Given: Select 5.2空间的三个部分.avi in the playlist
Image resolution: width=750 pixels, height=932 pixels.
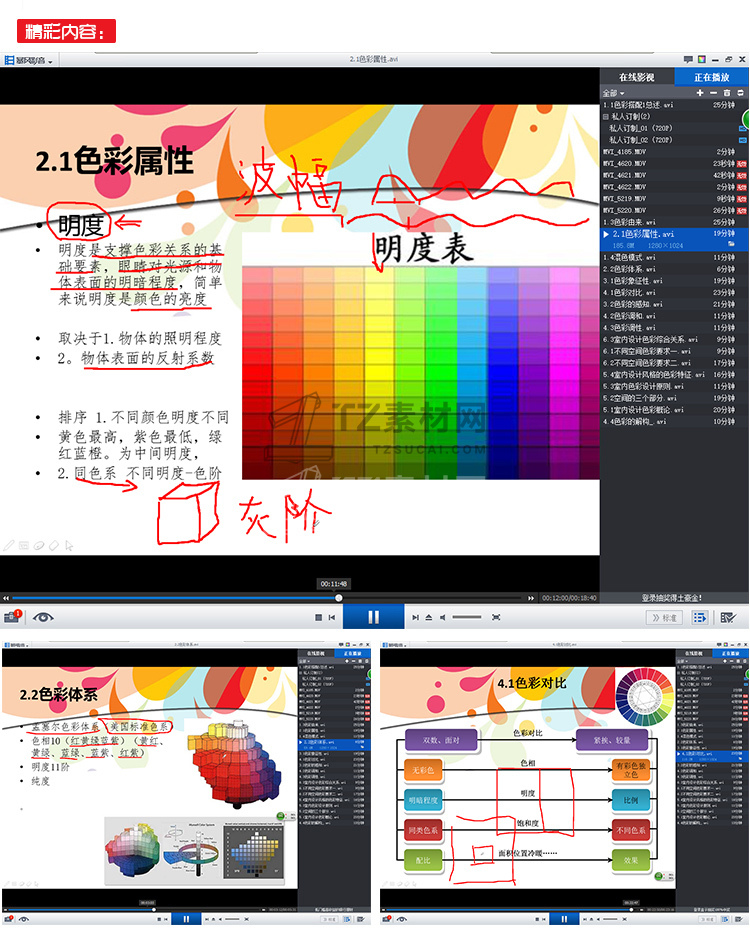Looking at the screenshot, I should pyautogui.click(x=674, y=398).
